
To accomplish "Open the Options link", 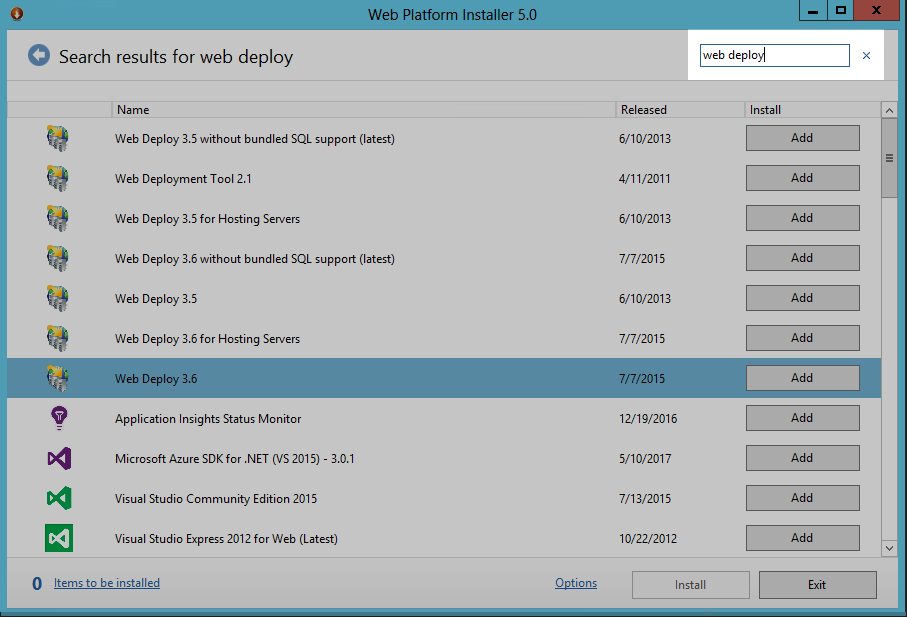I will (576, 583).
